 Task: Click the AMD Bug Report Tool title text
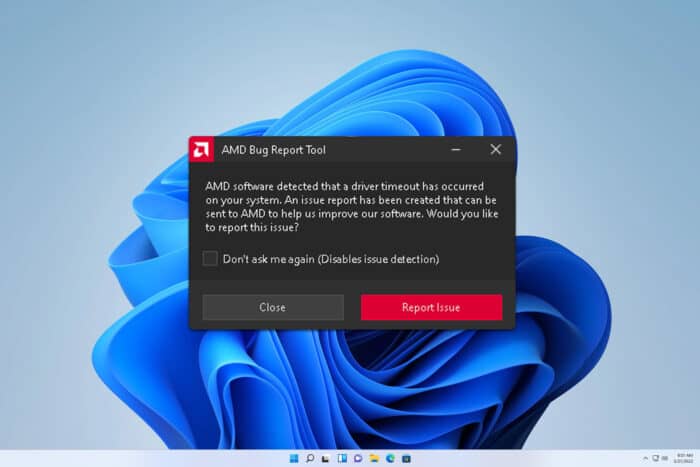click(274, 150)
